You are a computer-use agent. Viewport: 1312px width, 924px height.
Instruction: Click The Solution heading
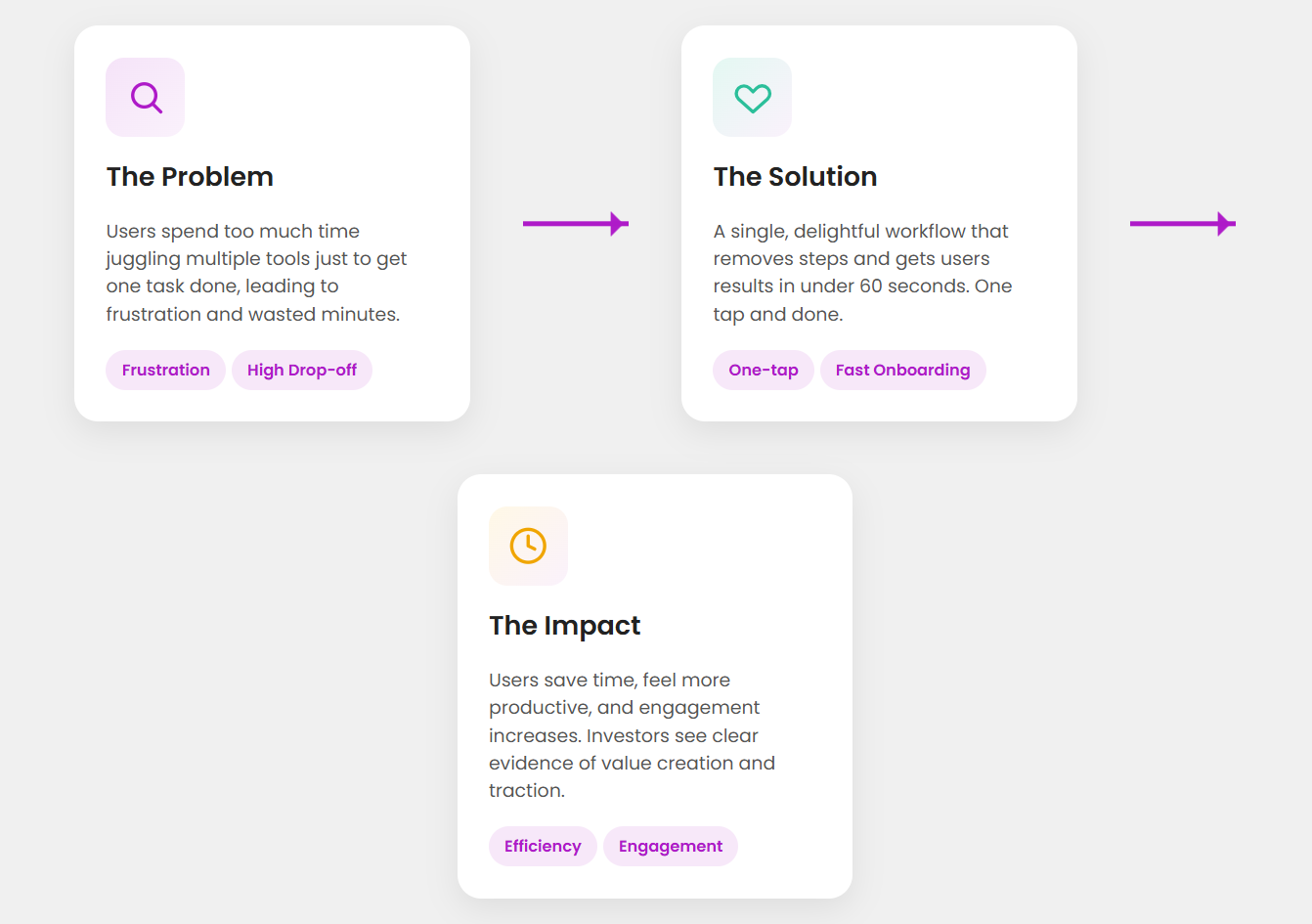[x=795, y=177]
